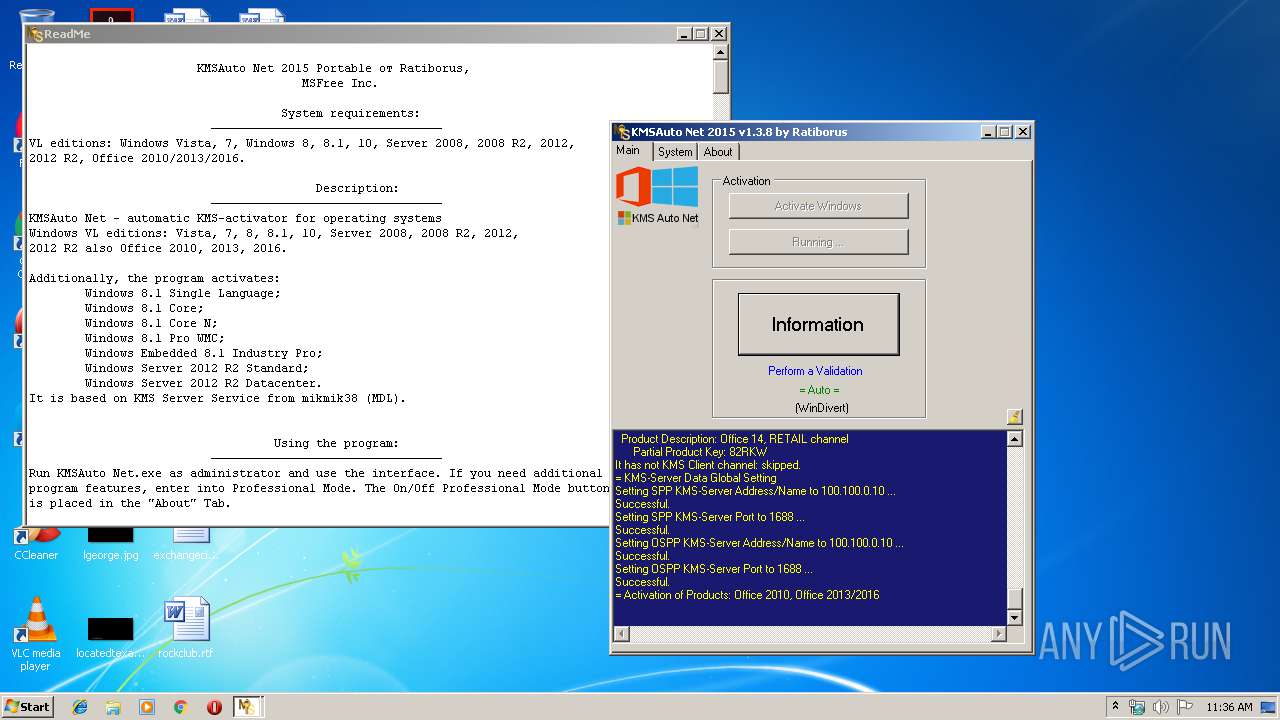Open the network icon in the system tray
The width and height of the screenshot is (1280, 720).
pyautogui.click(x=1137, y=707)
